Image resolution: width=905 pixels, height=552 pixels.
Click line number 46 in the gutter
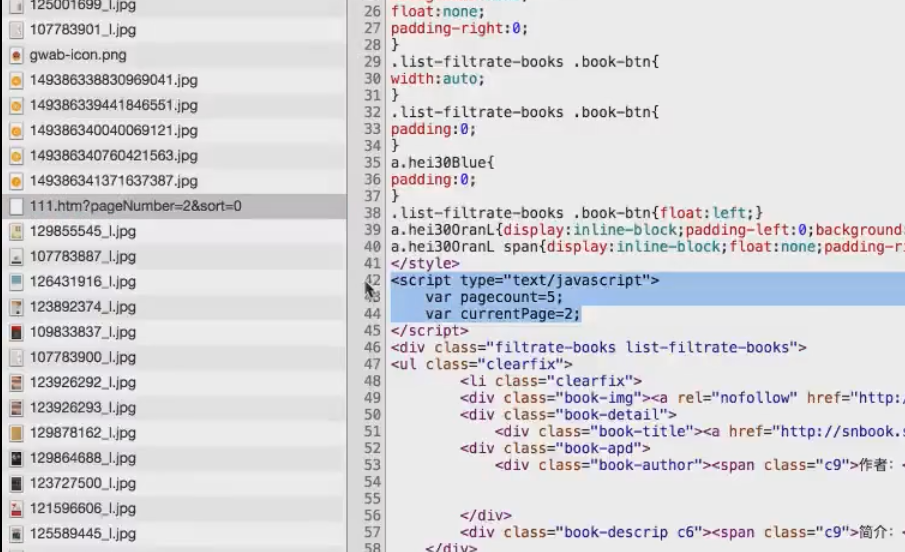click(372, 348)
